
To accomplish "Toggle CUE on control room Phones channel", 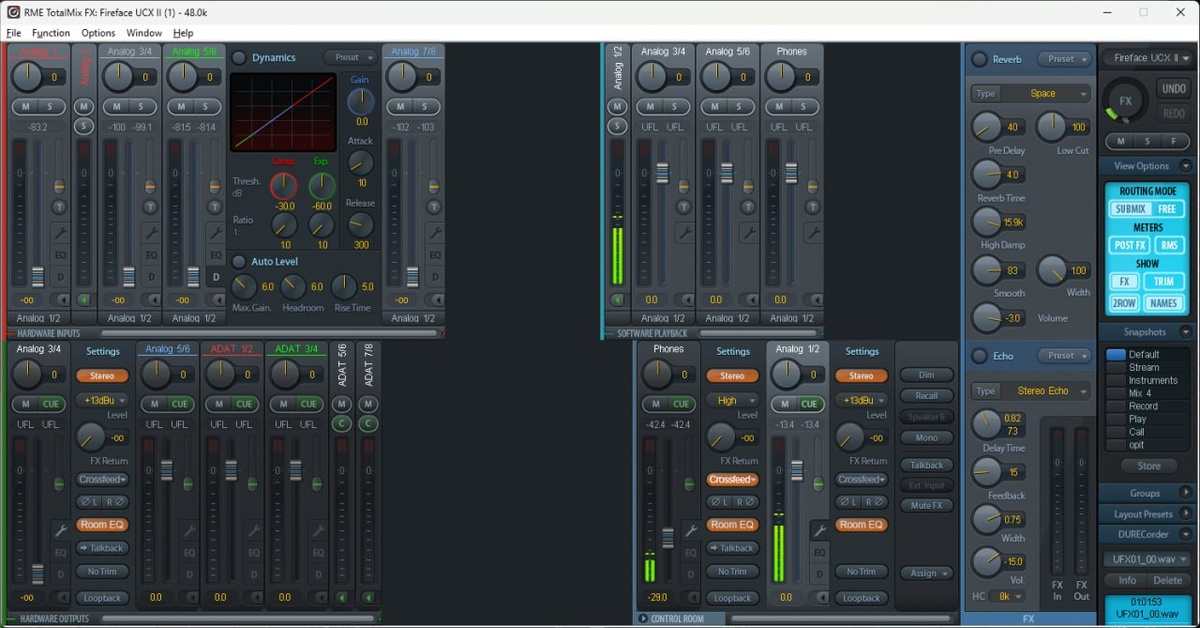I will [x=680, y=404].
